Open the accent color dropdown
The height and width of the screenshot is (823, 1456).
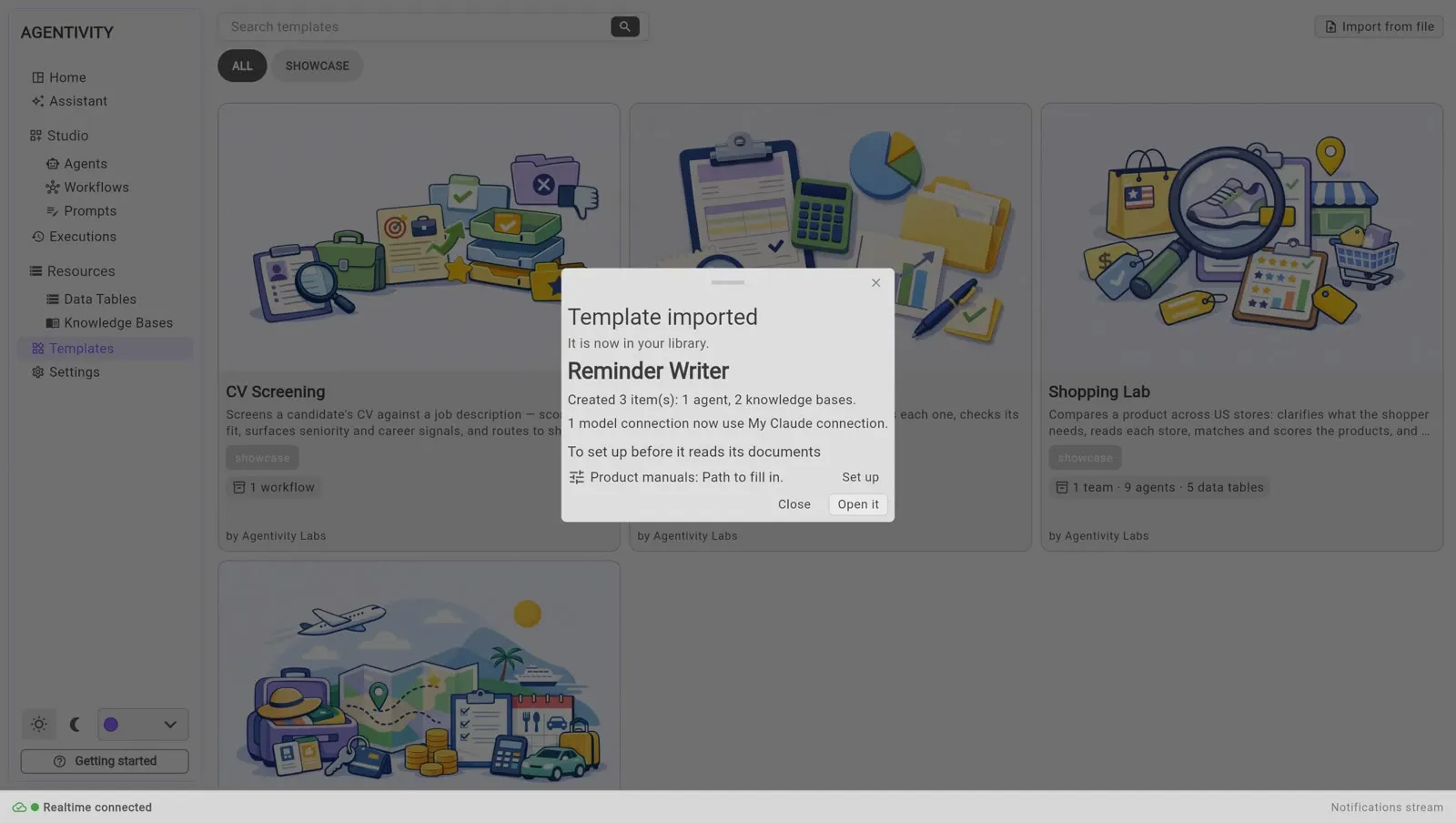tap(143, 725)
